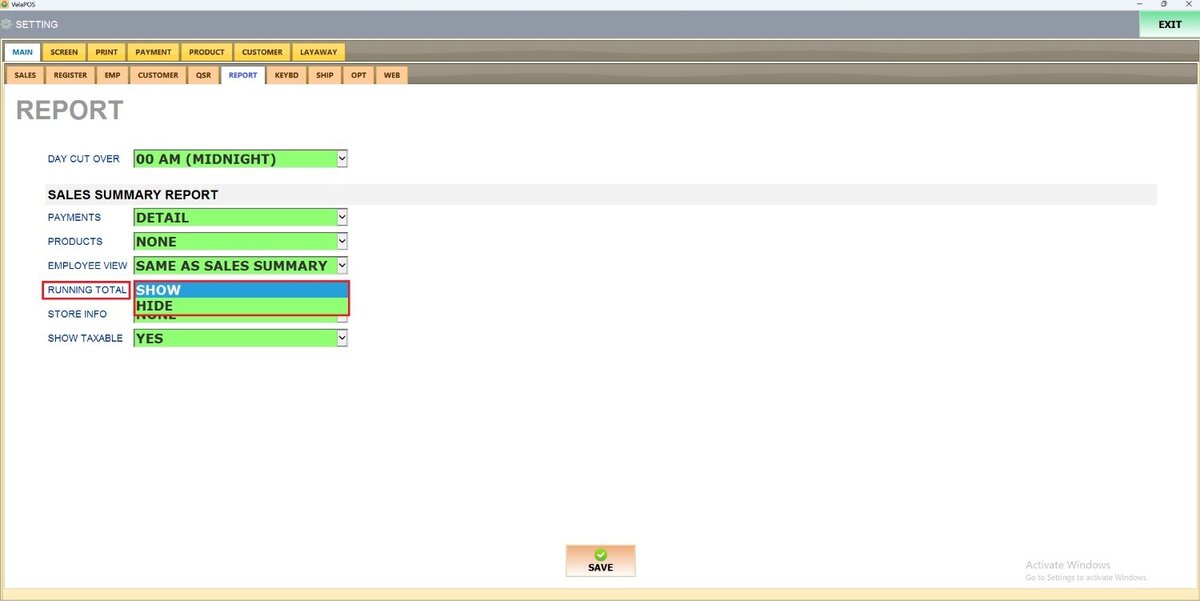Viewport: 1200px width, 601px height.
Task: Click the REPORT page title
Action: pyautogui.click(x=70, y=110)
